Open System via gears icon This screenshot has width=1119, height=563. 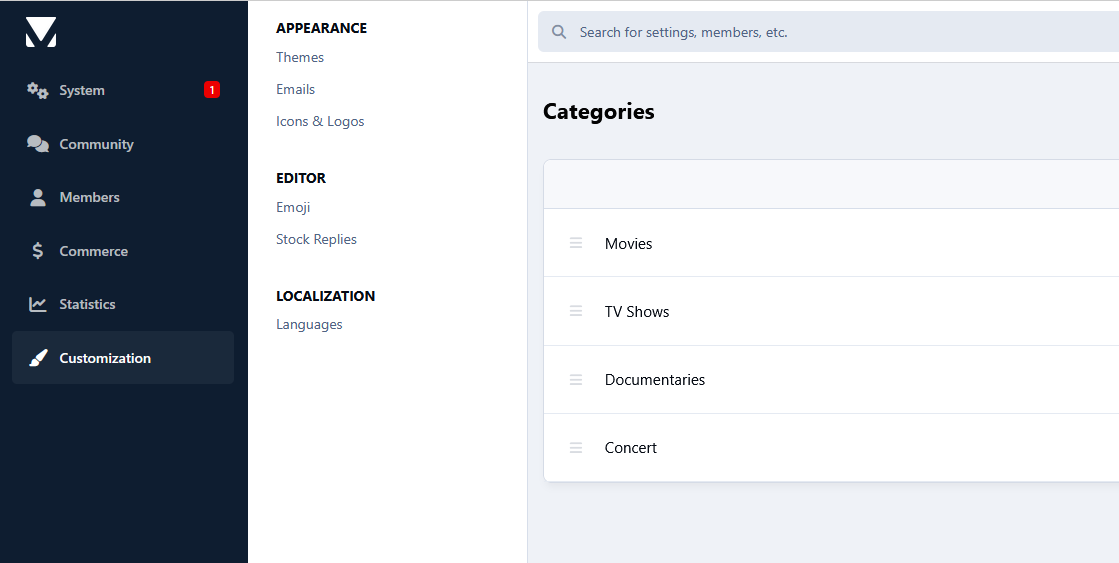(38, 91)
